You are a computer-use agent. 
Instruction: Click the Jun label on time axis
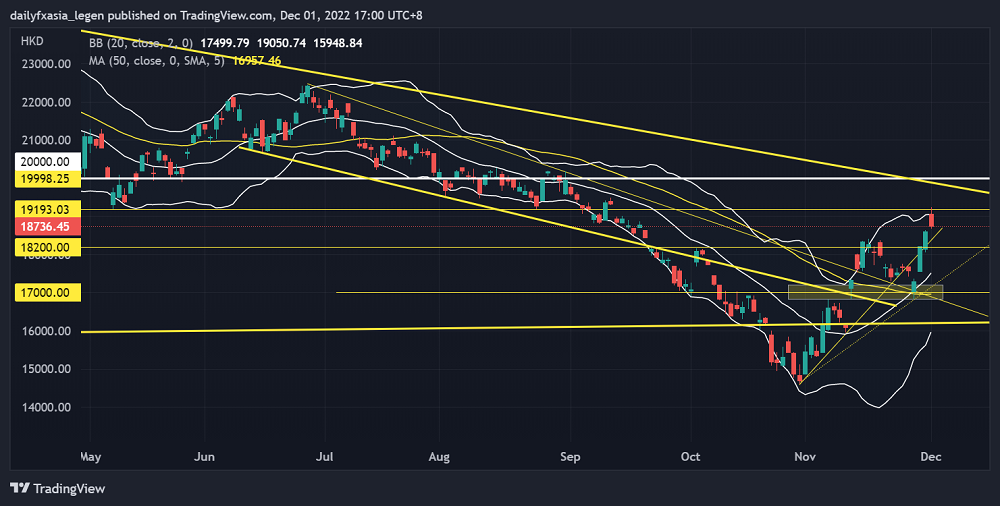click(x=204, y=457)
